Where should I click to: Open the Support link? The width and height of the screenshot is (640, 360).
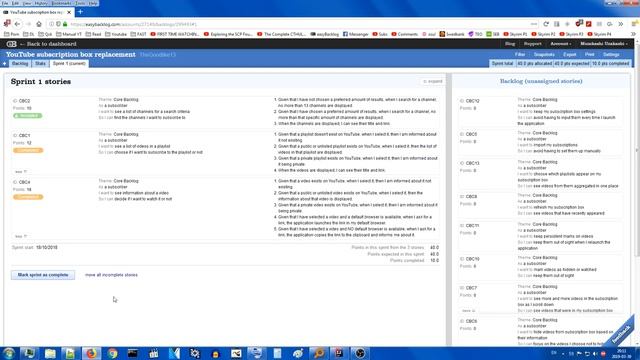click(532, 44)
